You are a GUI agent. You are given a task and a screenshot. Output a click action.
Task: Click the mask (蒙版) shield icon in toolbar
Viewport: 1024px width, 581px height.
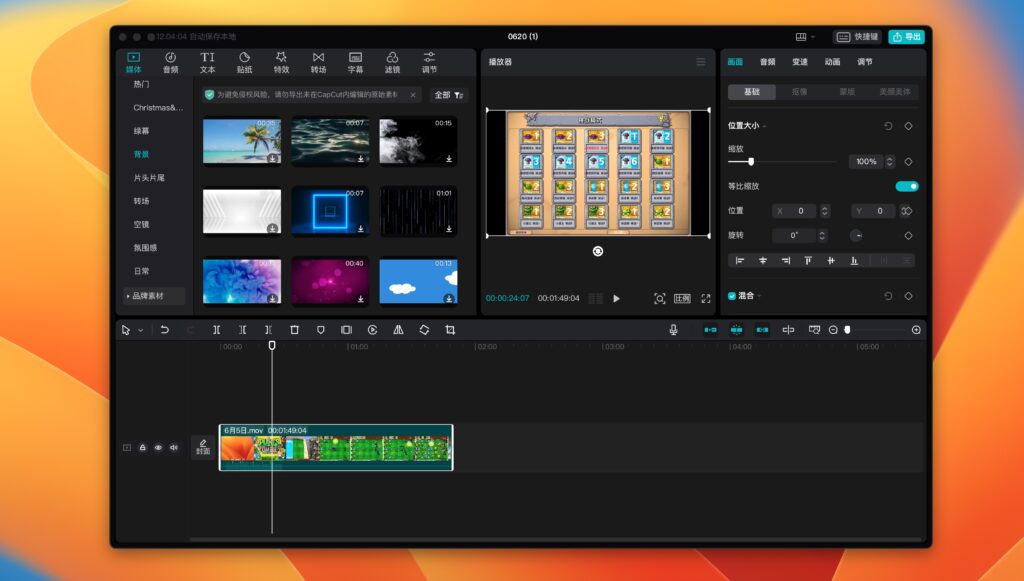pyautogui.click(x=319, y=329)
